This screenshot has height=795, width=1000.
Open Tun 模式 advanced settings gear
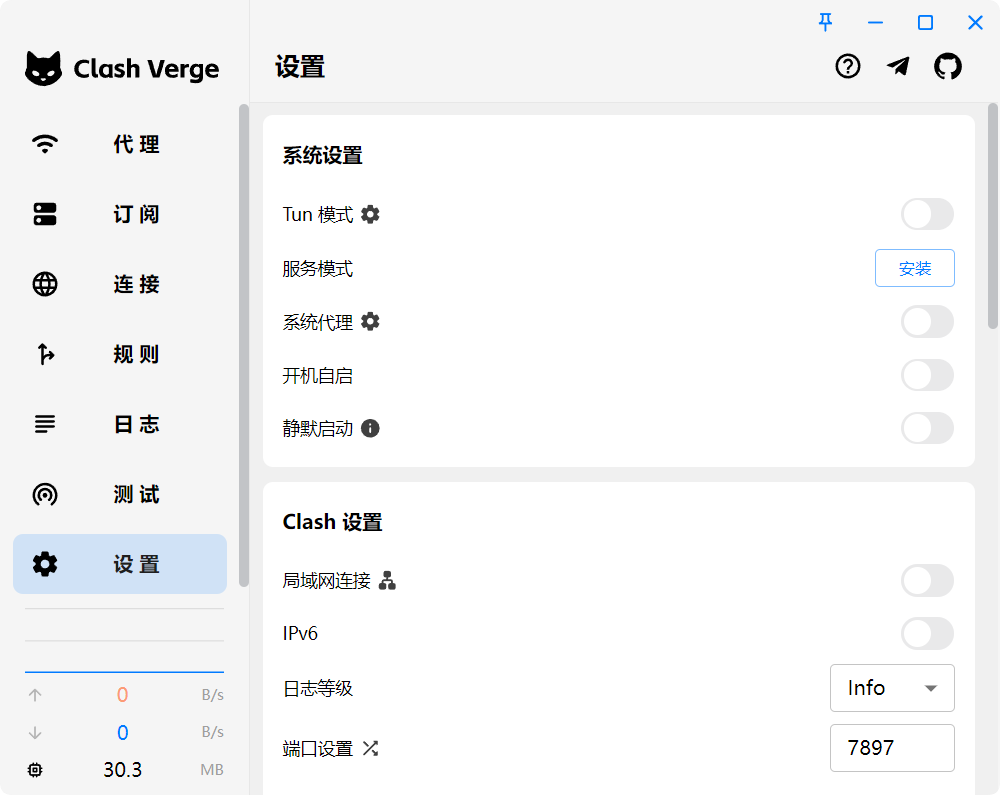pos(369,214)
